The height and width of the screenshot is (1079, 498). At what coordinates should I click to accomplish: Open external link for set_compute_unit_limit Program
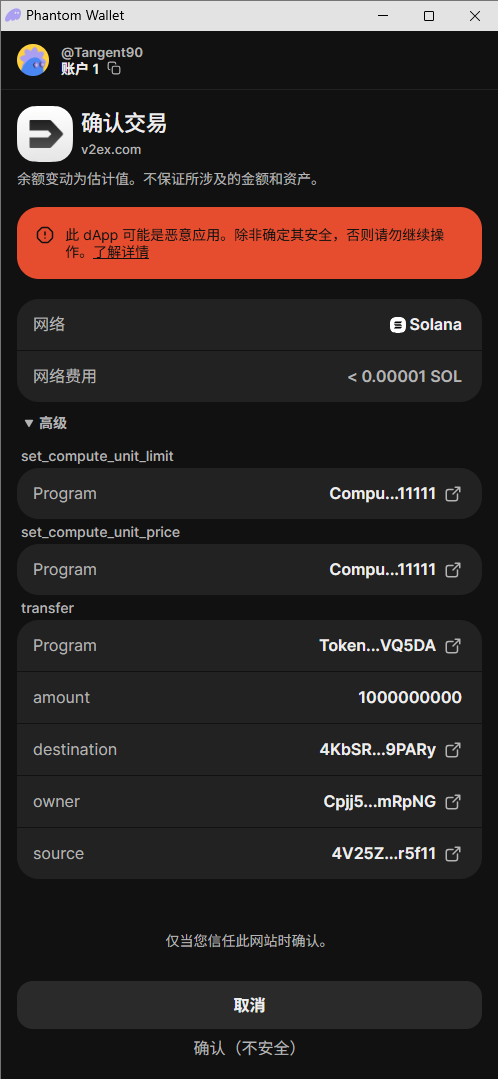[x=453, y=493]
